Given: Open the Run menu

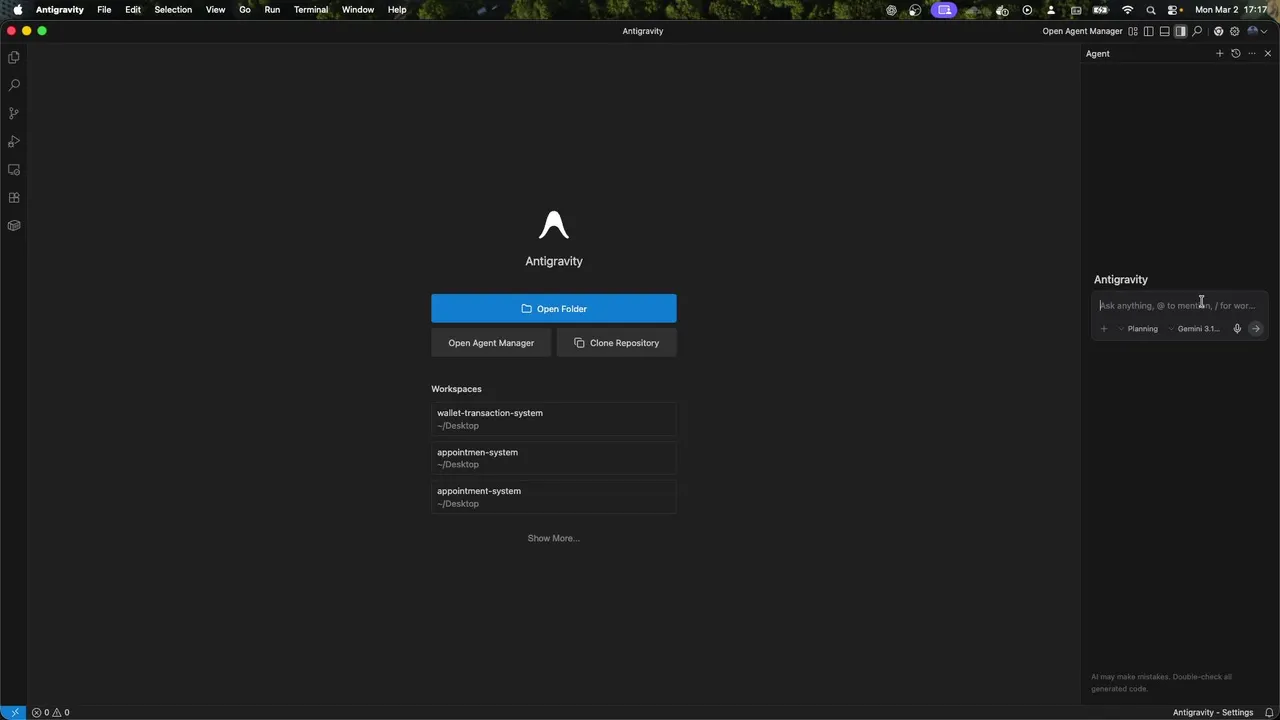Looking at the screenshot, I should 272,10.
